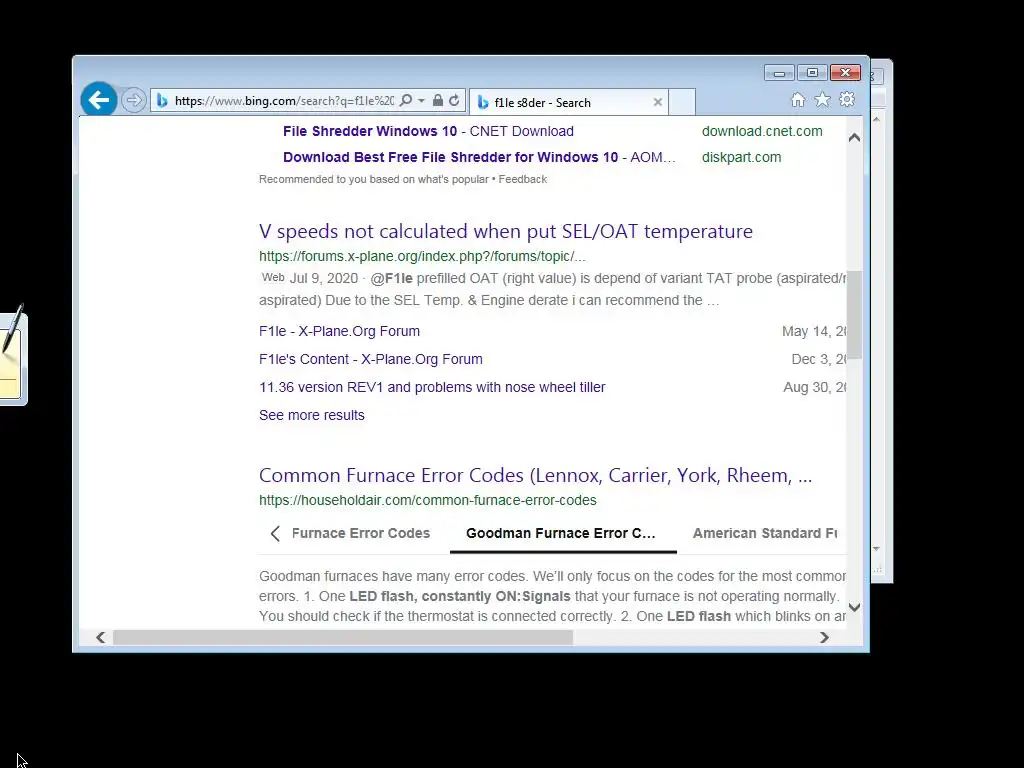This screenshot has width=1024, height=768.
Task: Go to the Home page icon
Action: click(798, 99)
